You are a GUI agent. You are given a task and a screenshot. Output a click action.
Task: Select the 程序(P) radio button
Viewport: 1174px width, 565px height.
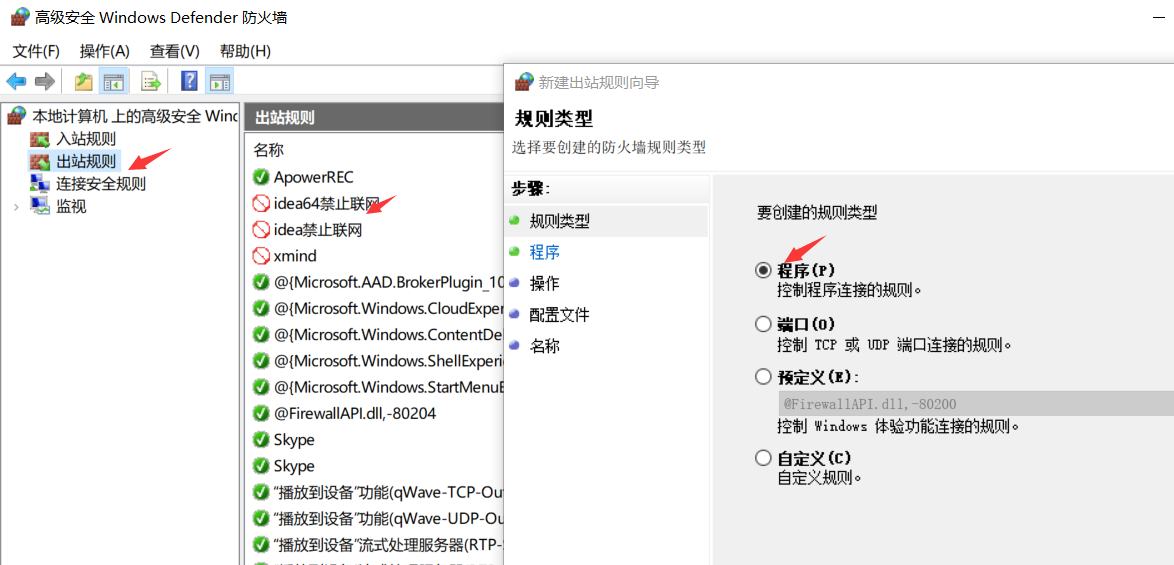763,270
